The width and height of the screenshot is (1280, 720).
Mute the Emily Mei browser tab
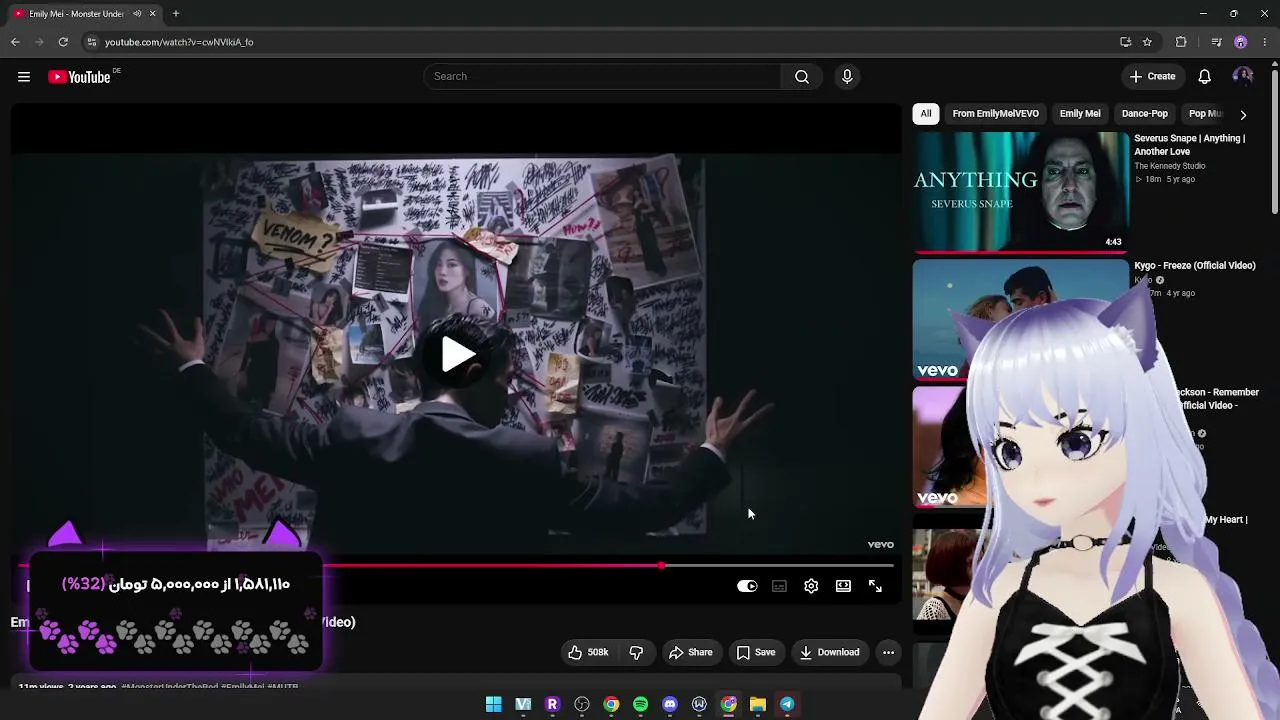137,14
